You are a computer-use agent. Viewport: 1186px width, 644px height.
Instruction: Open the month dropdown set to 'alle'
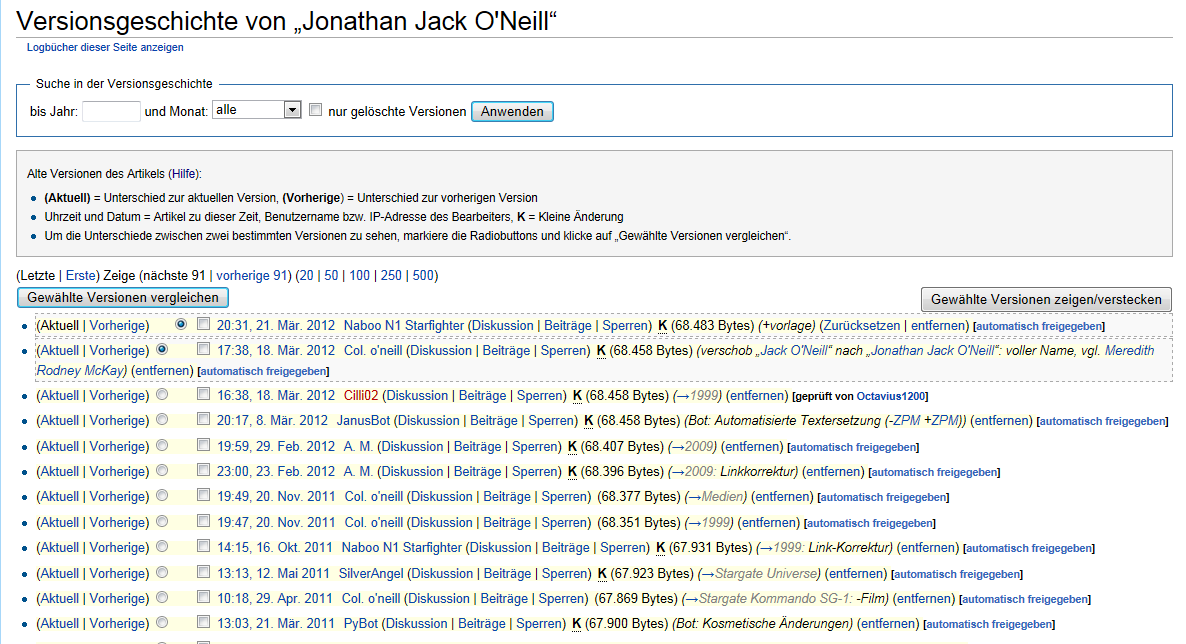click(256, 110)
